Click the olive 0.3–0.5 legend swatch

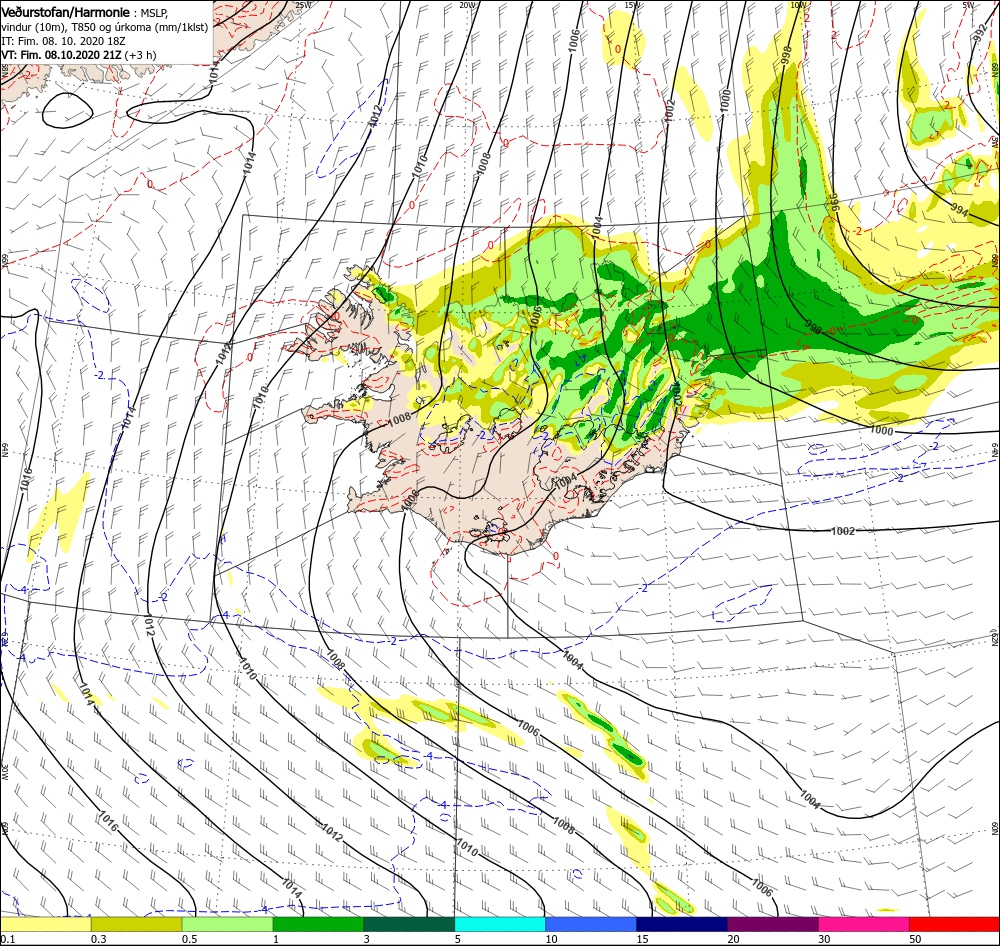tap(136, 924)
